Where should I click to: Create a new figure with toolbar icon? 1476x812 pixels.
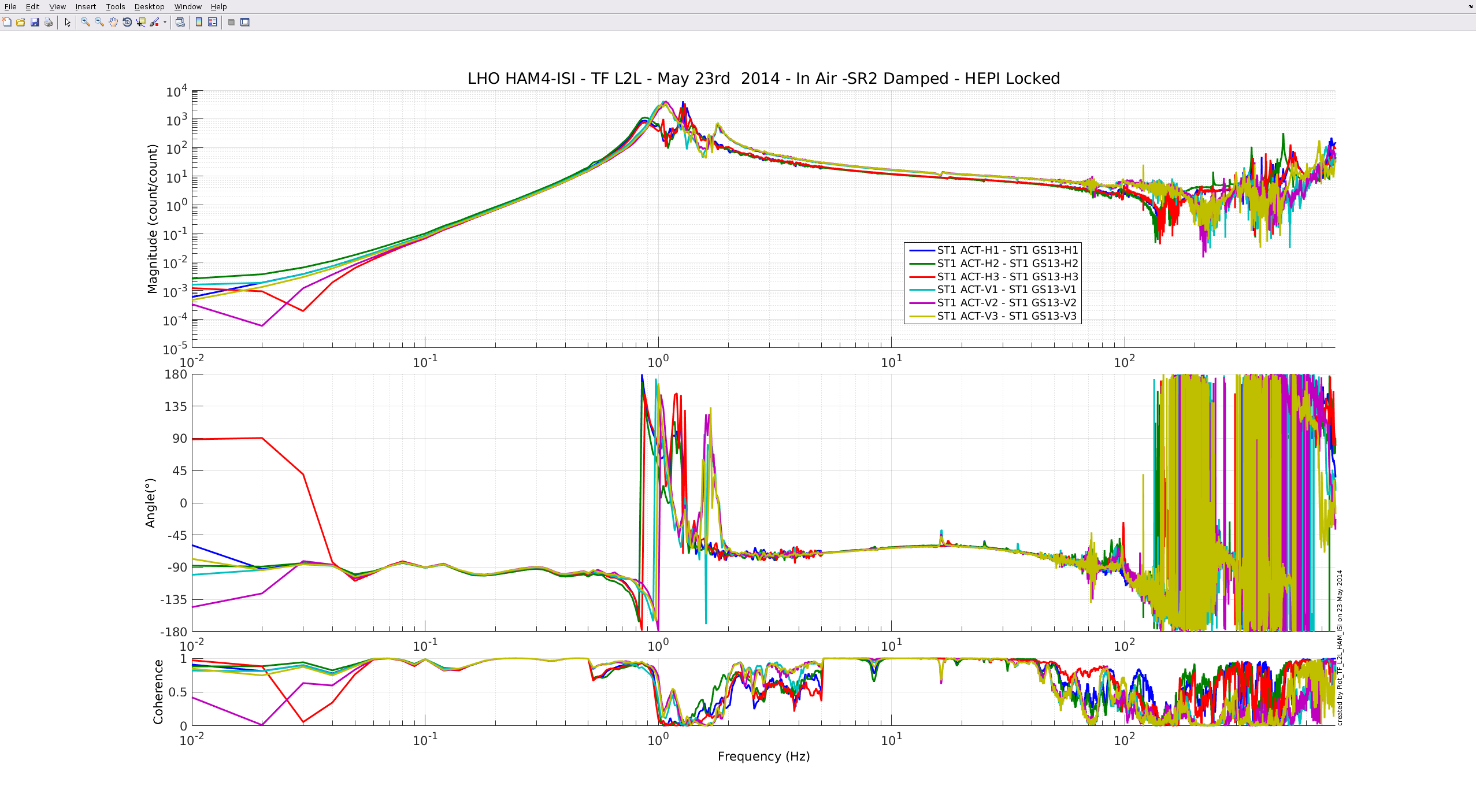point(7,22)
